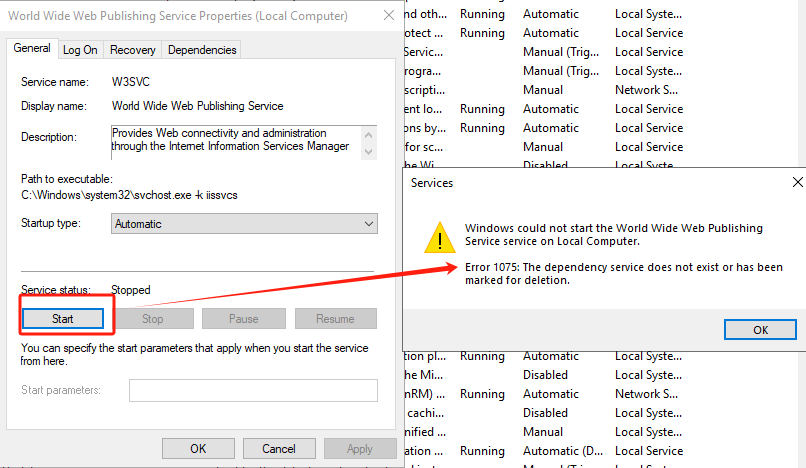Click the Display name value text
The width and height of the screenshot is (806, 468).
[197, 106]
